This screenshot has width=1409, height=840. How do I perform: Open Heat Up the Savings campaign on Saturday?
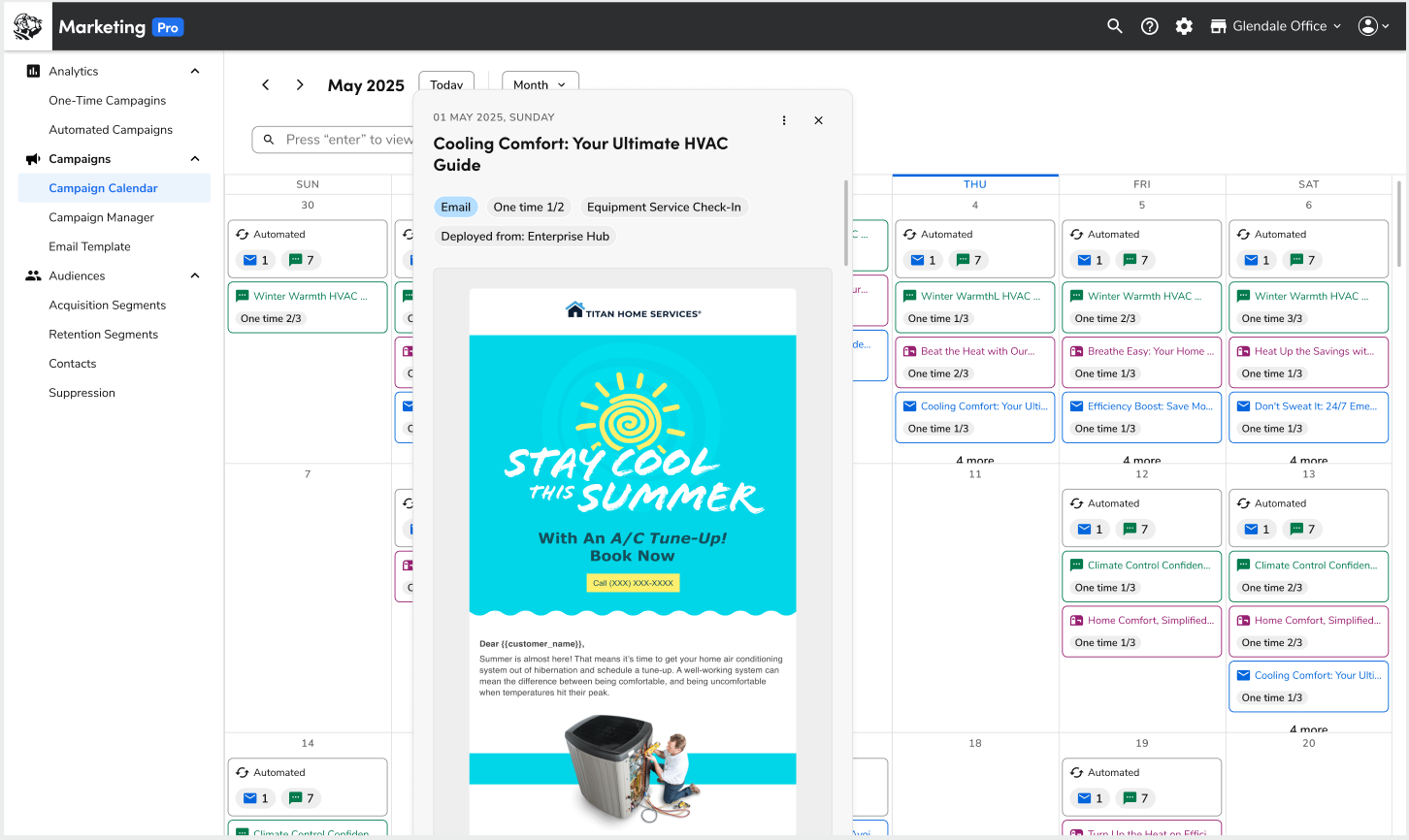pyautogui.click(x=1308, y=362)
